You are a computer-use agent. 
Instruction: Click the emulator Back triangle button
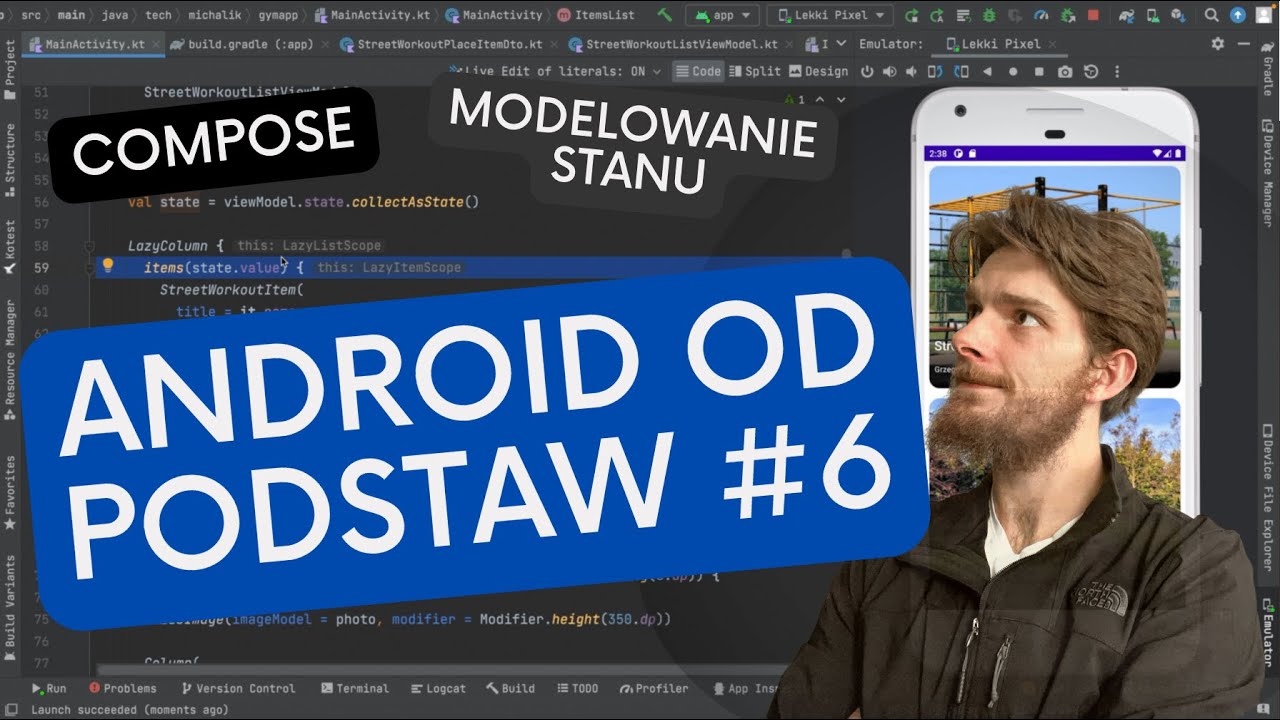(987, 72)
